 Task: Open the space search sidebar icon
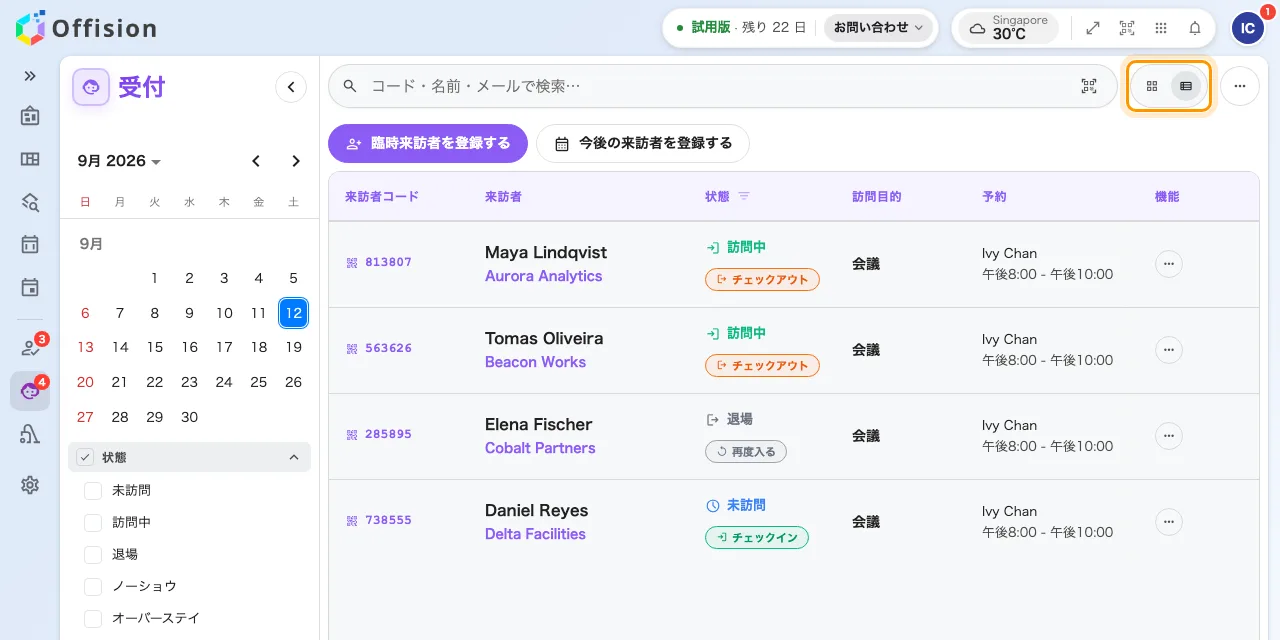30,202
